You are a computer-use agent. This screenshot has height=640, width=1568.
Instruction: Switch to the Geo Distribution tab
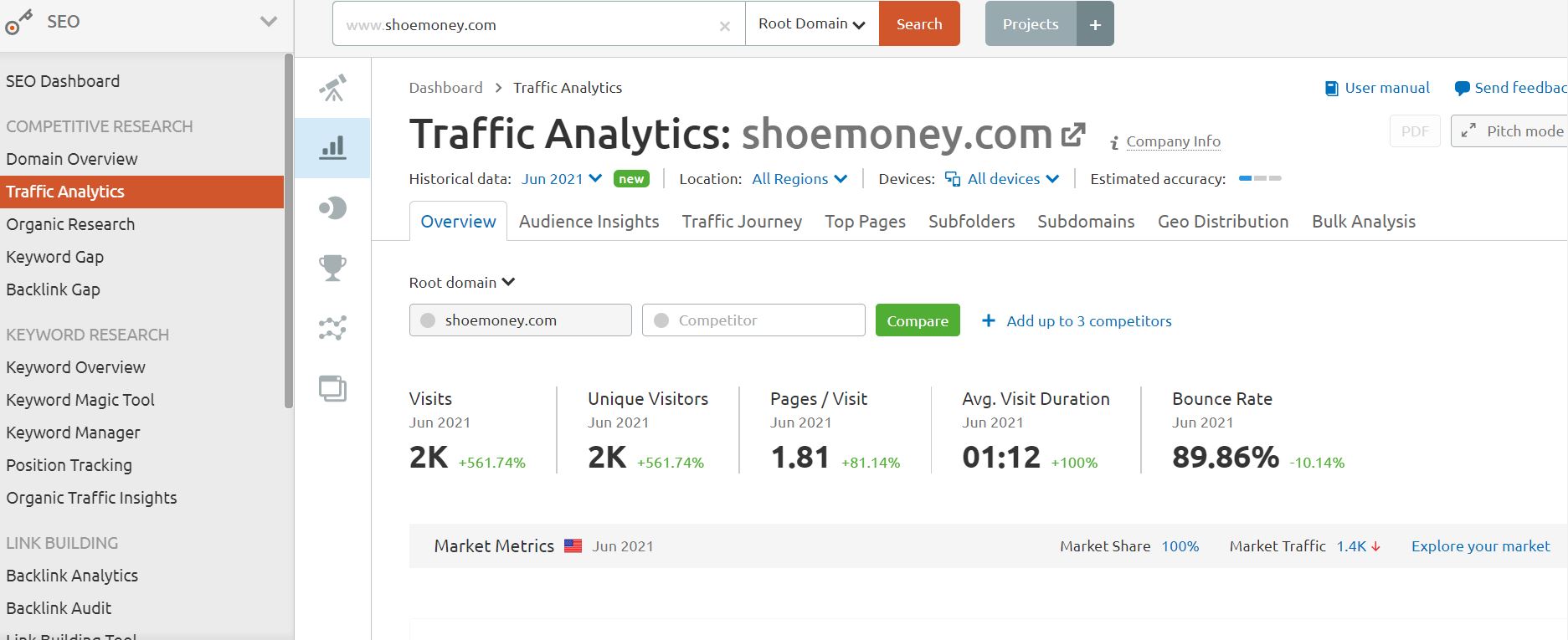click(1223, 222)
